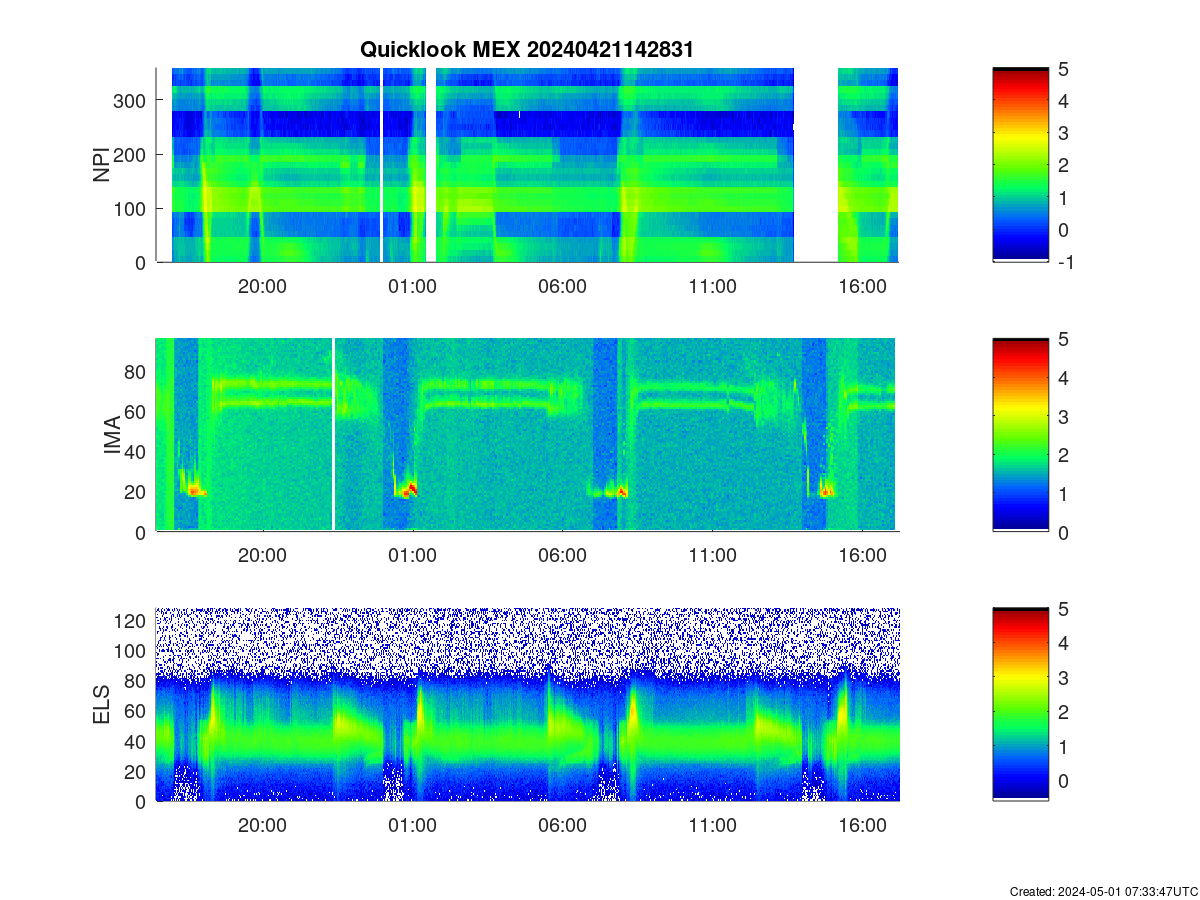Click the 20:00 tick under the IMA plot
This screenshot has height=900, width=1200.
pyautogui.click(x=262, y=556)
